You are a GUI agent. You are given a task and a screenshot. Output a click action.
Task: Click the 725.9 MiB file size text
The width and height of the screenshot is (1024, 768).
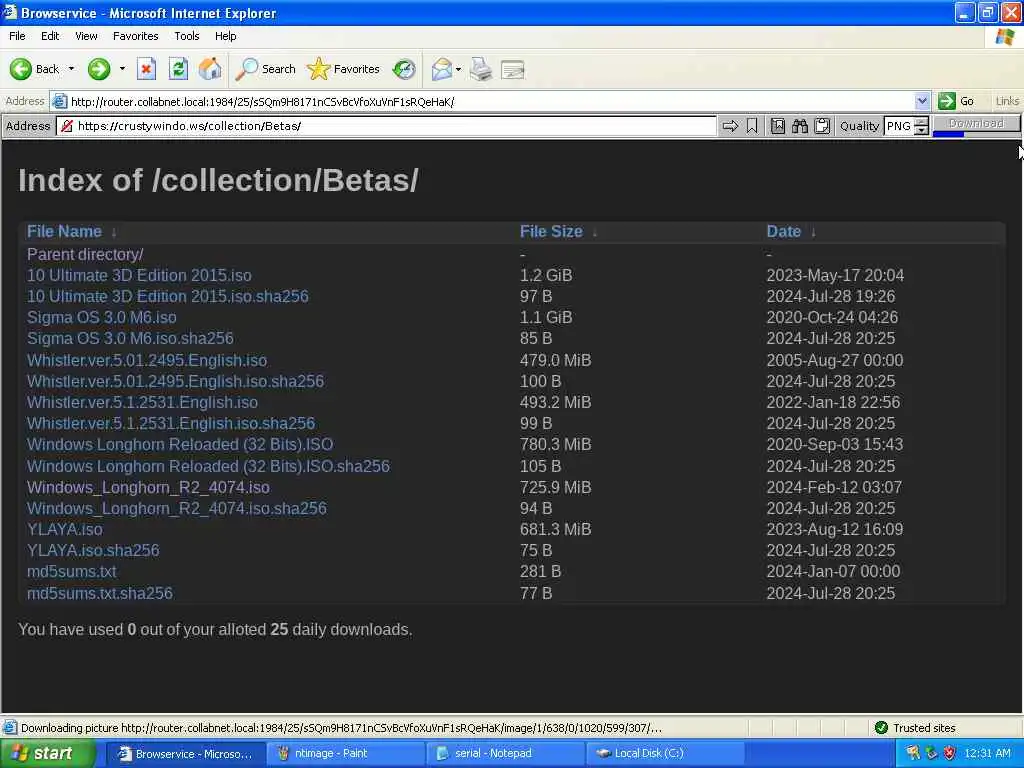pos(555,487)
